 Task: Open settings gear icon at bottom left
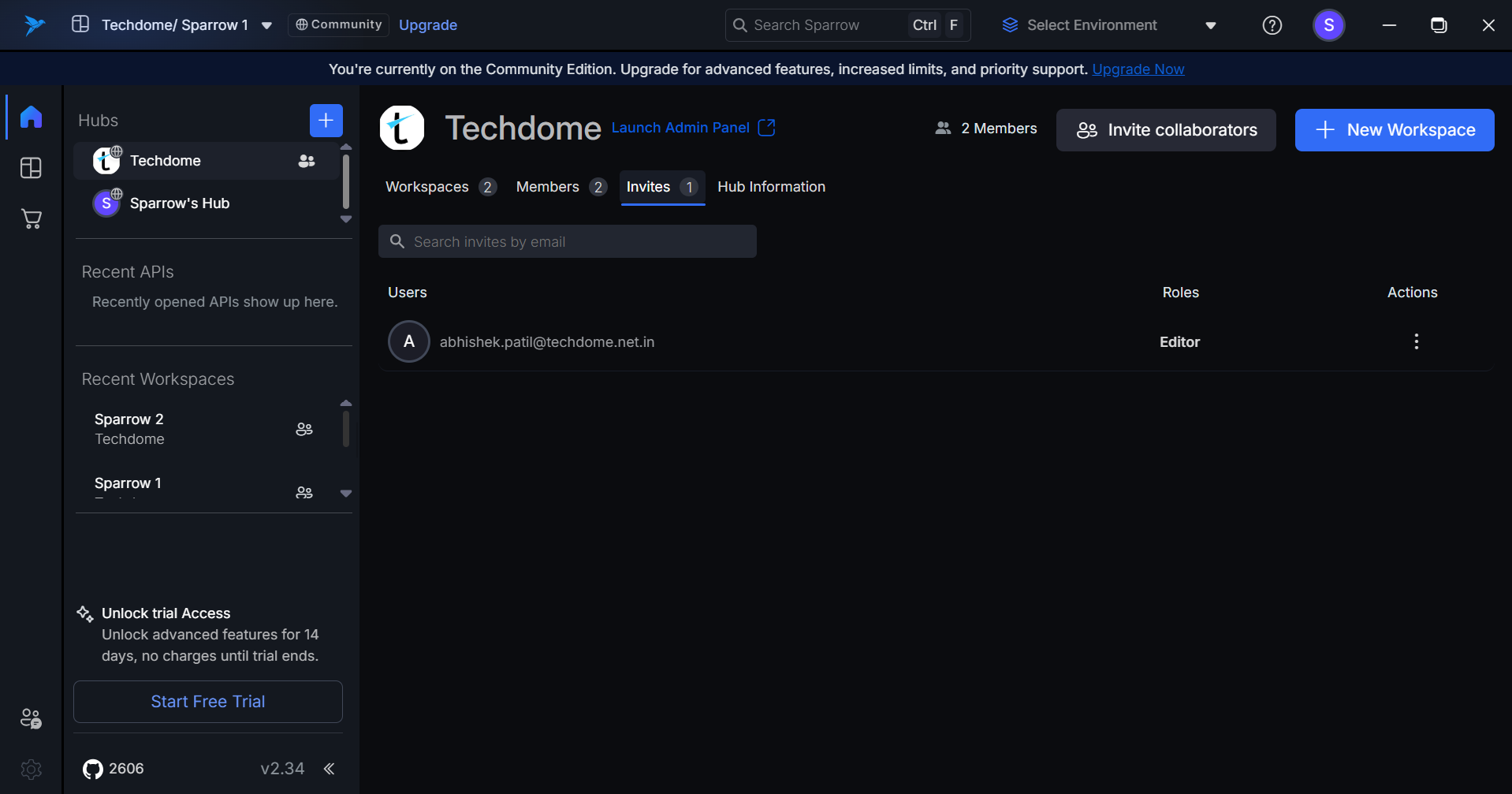[x=31, y=769]
